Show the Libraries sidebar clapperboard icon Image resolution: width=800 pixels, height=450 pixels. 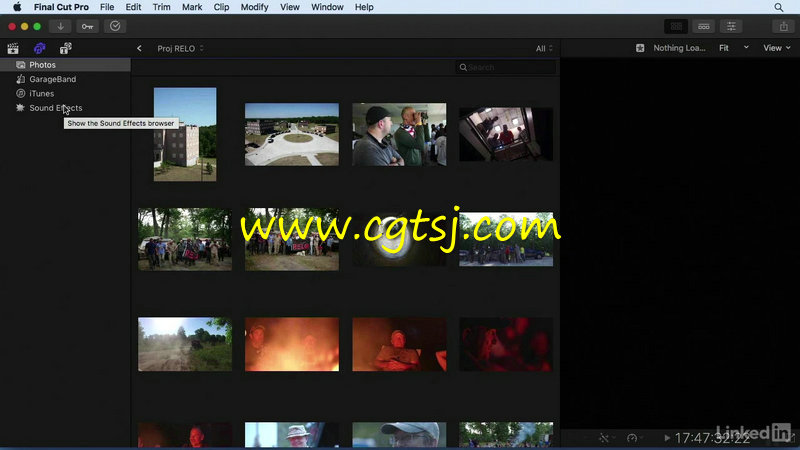13,48
